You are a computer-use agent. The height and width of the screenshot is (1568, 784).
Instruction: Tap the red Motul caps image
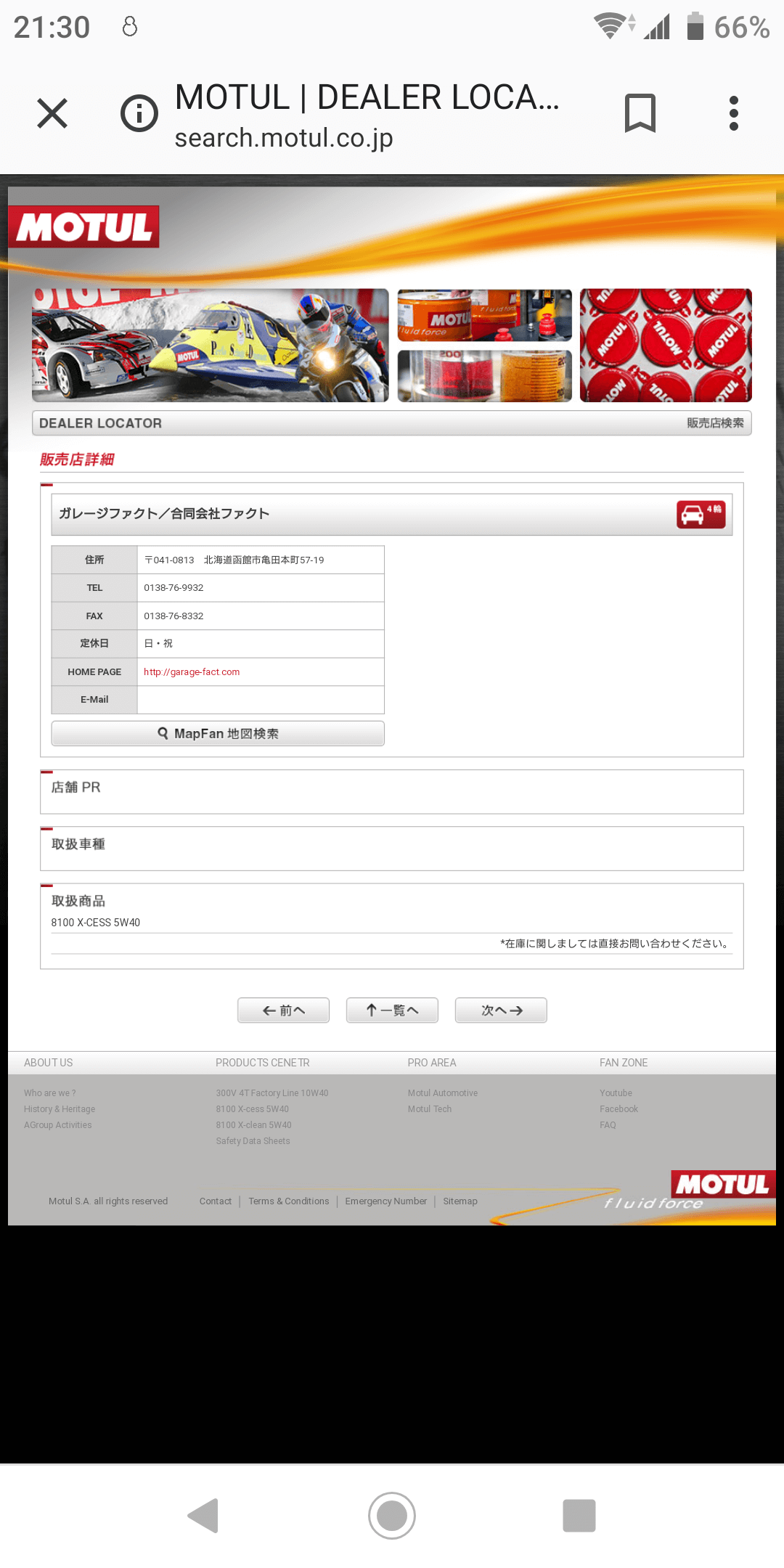[x=666, y=346]
